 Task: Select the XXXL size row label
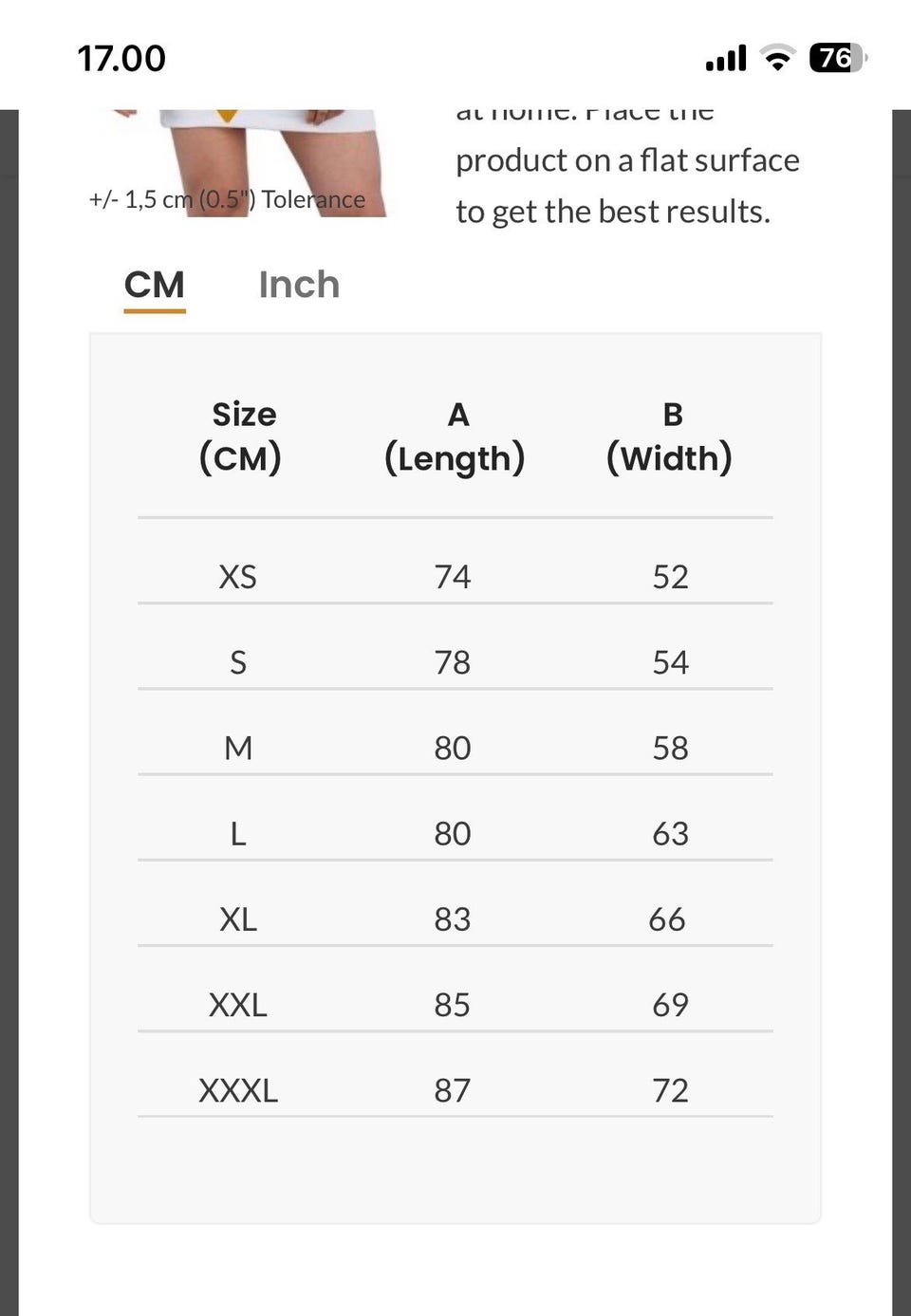237,1090
